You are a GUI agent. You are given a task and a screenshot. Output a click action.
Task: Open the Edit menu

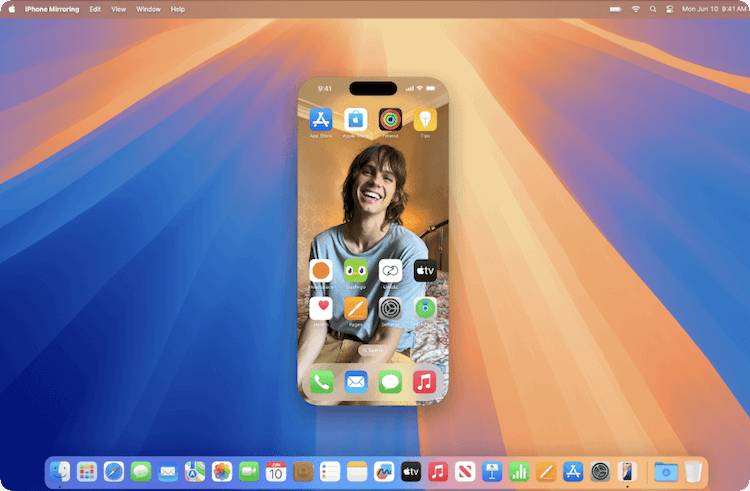tap(95, 9)
